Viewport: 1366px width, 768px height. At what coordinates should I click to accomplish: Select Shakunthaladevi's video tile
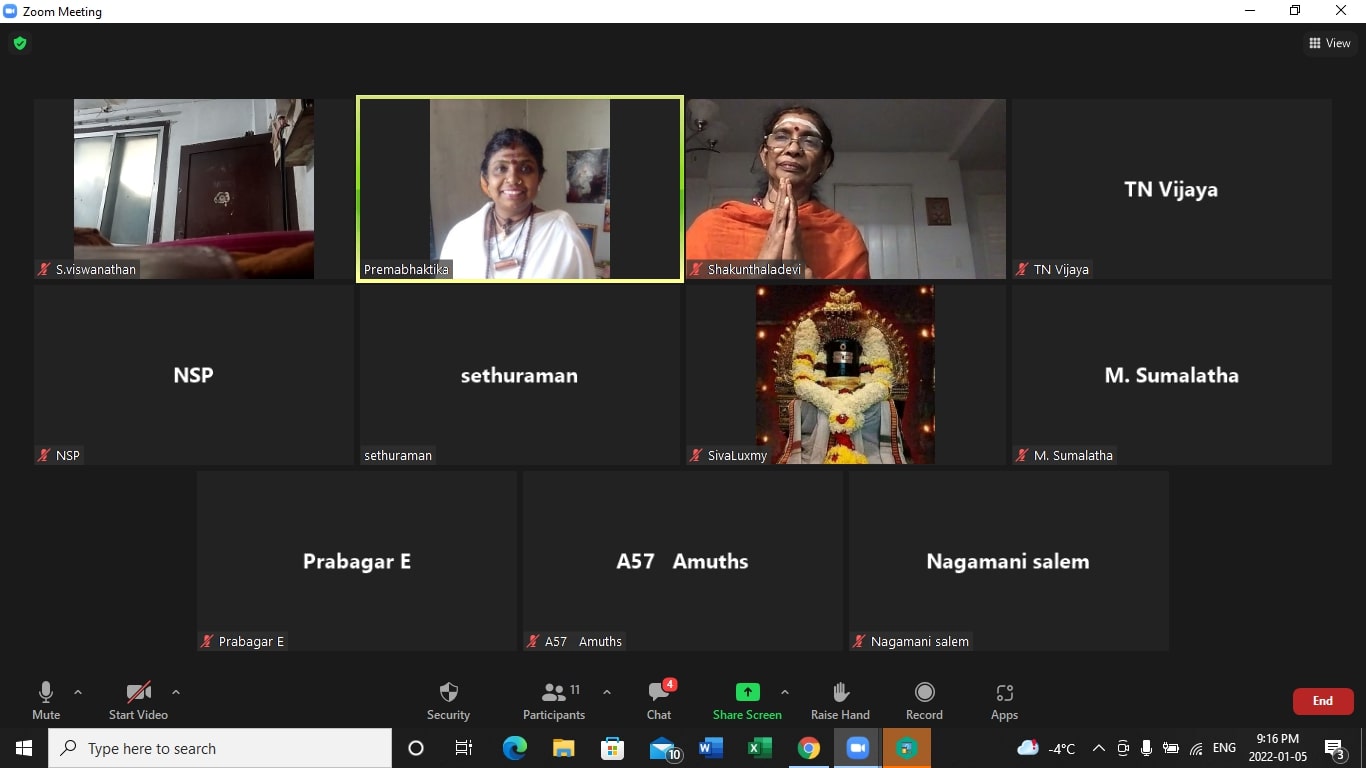(845, 189)
